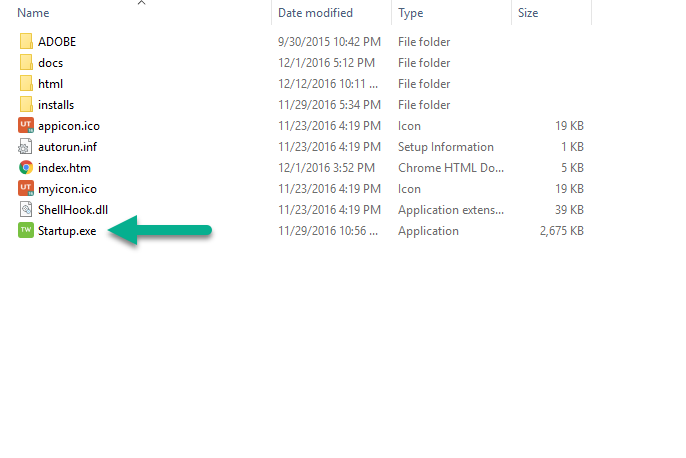Click the date 11/29/2016 5:34 PM
This screenshot has height=458, width=686.
click(x=329, y=105)
